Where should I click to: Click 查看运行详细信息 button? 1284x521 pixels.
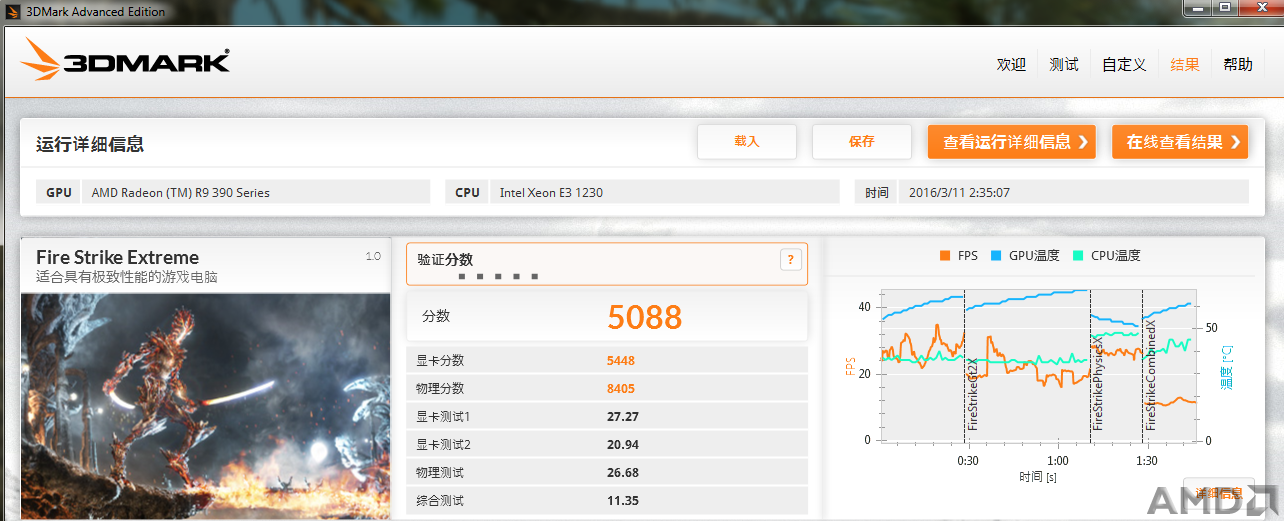pyautogui.click(x=1012, y=142)
